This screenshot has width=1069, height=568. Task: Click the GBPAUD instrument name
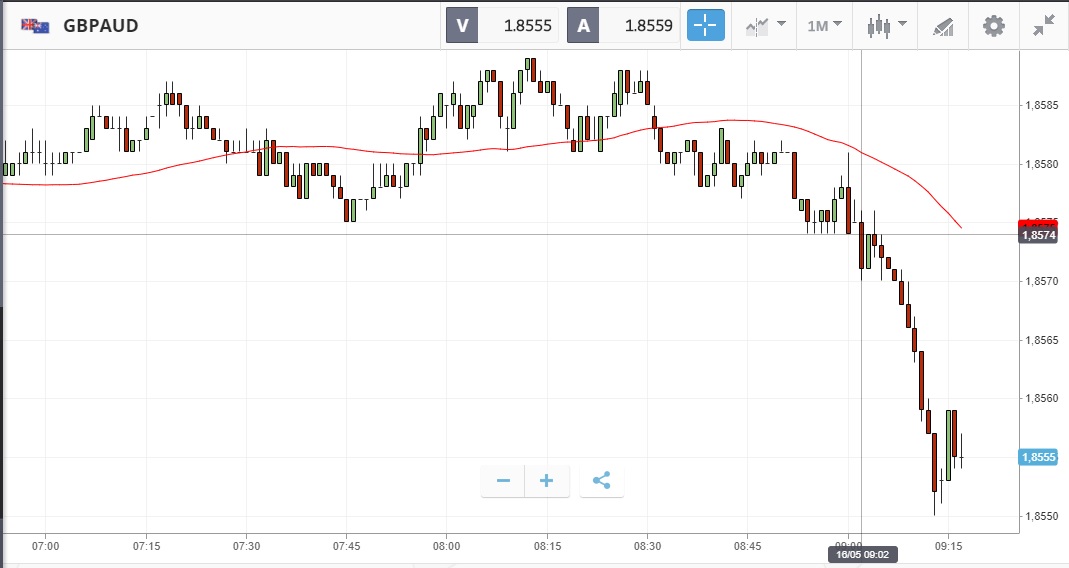pyautogui.click(x=101, y=26)
